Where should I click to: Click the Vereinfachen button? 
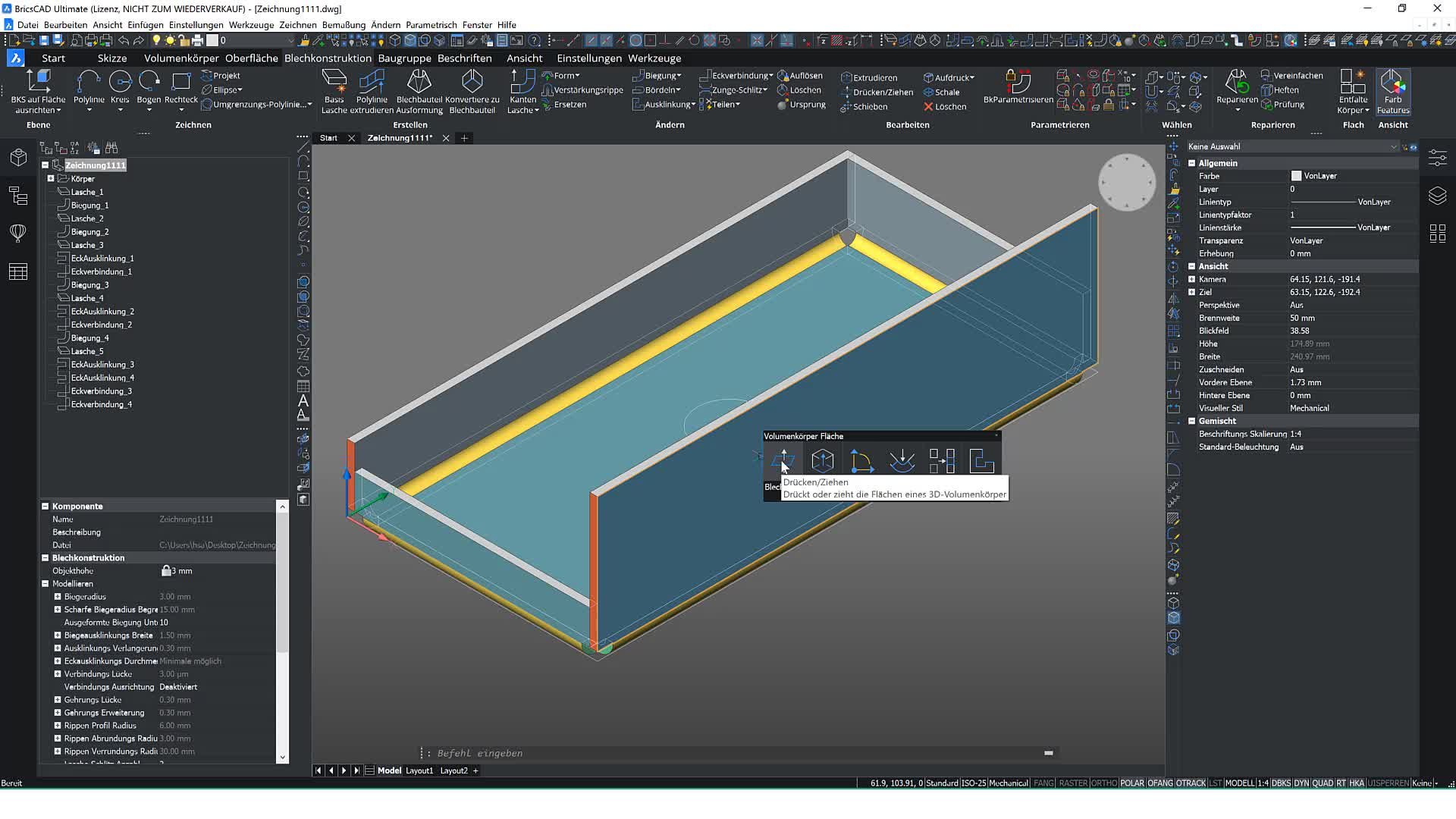pyautogui.click(x=1292, y=76)
